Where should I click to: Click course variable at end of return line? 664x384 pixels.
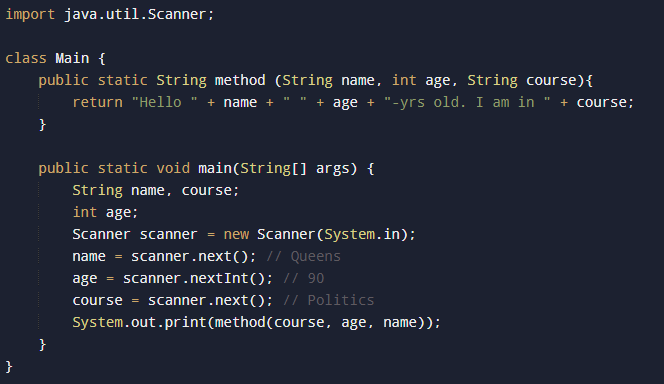coord(601,102)
